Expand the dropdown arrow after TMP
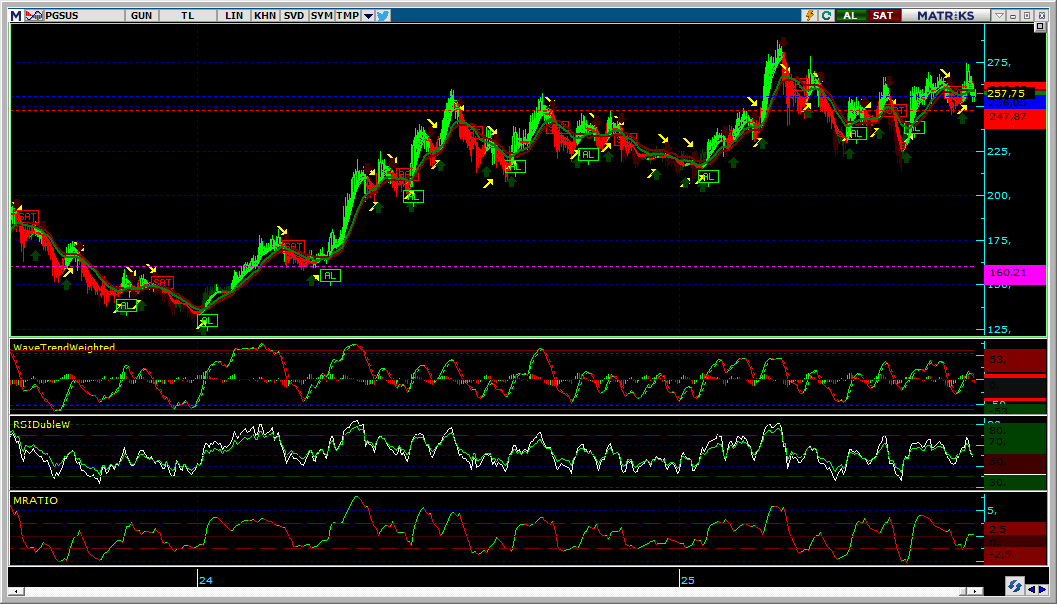The image size is (1057, 604). click(x=368, y=16)
